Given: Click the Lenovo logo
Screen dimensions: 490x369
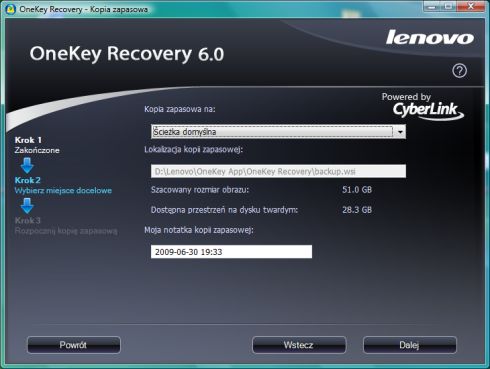Looking at the screenshot, I should 430,37.
